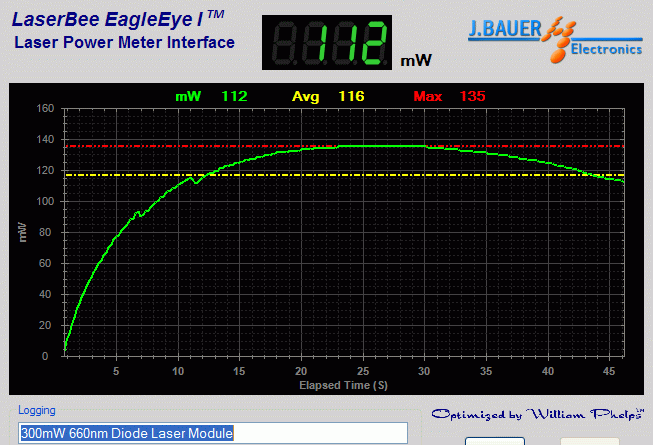Screen dimensions: 653x445
Task: Click the 160 tick on the y-axis
Action: (45, 108)
